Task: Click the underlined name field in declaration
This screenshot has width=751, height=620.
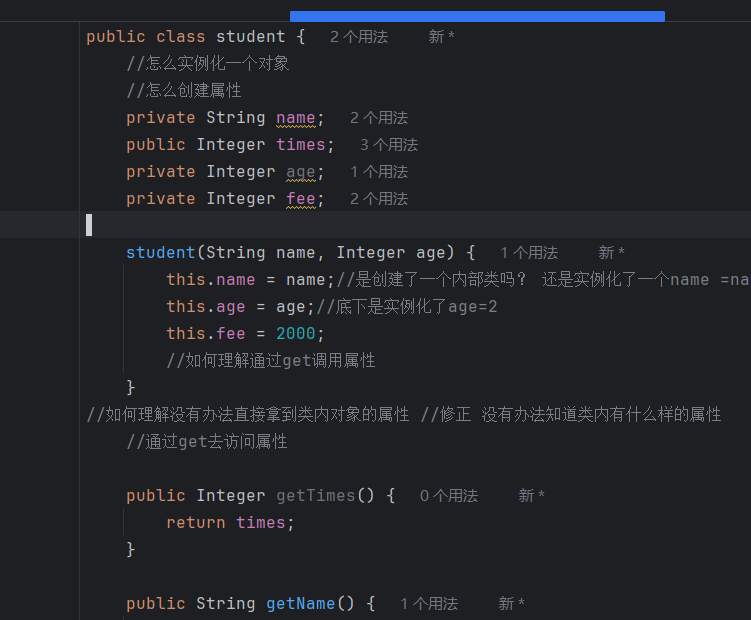Action: (296, 118)
